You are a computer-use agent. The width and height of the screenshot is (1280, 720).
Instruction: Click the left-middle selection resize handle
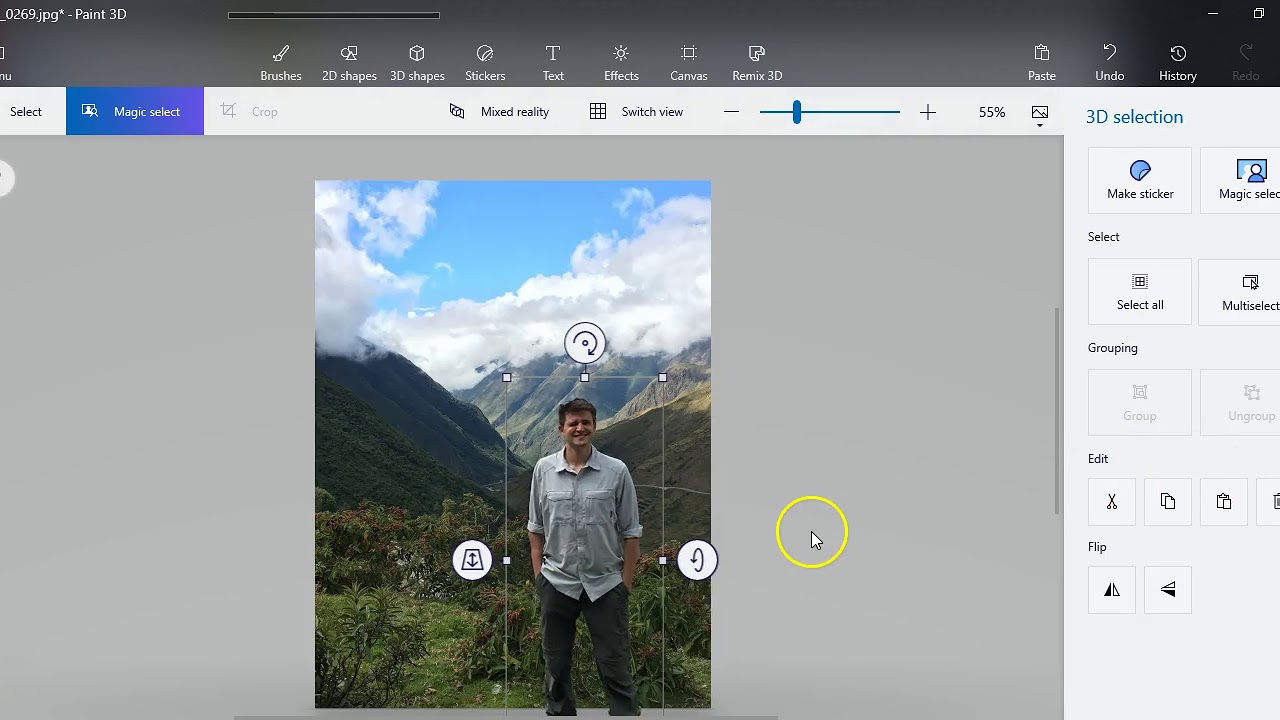click(x=507, y=561)
